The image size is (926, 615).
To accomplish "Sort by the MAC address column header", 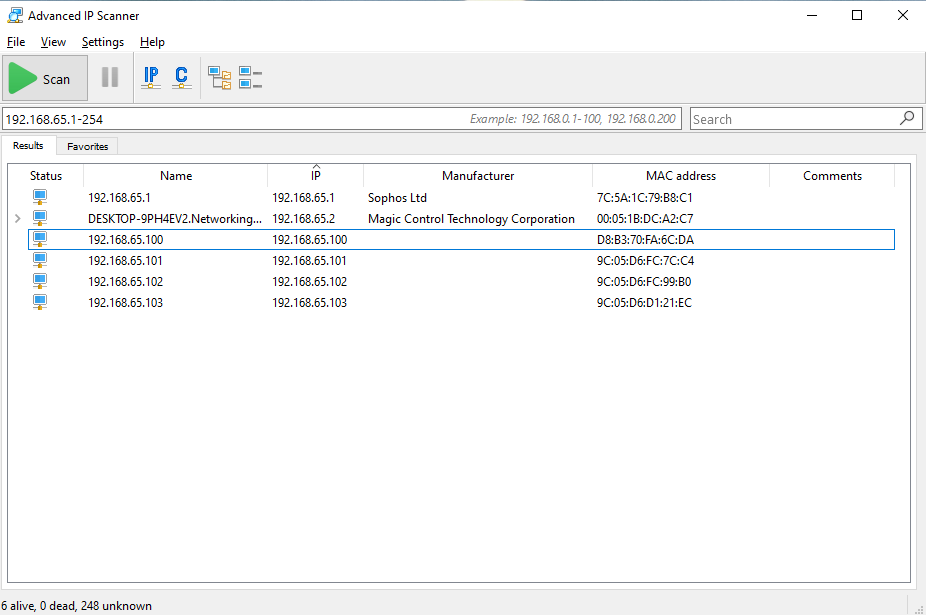I will click(680, 175).
